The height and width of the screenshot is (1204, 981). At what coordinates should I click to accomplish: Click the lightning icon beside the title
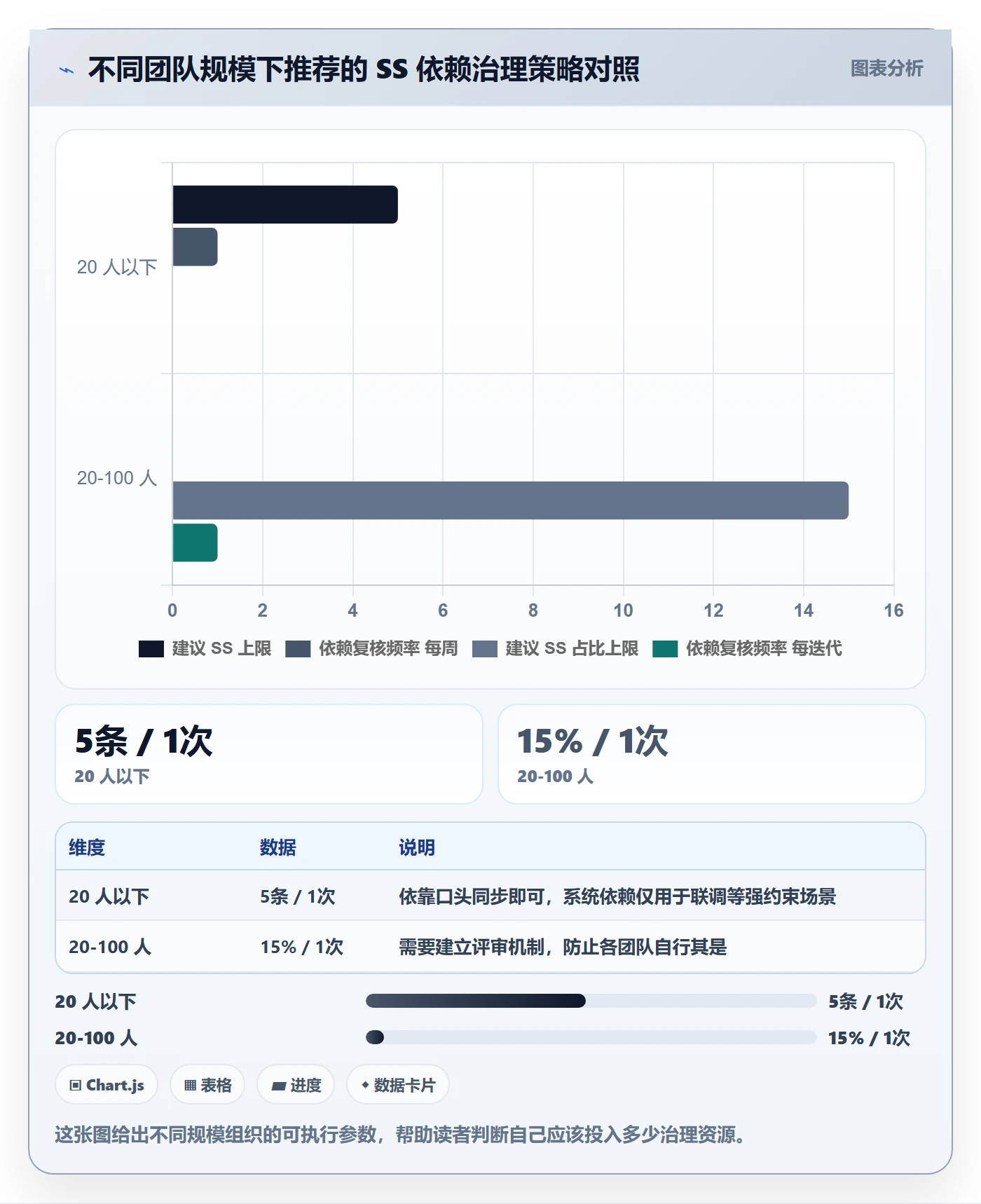coord(67,70)
